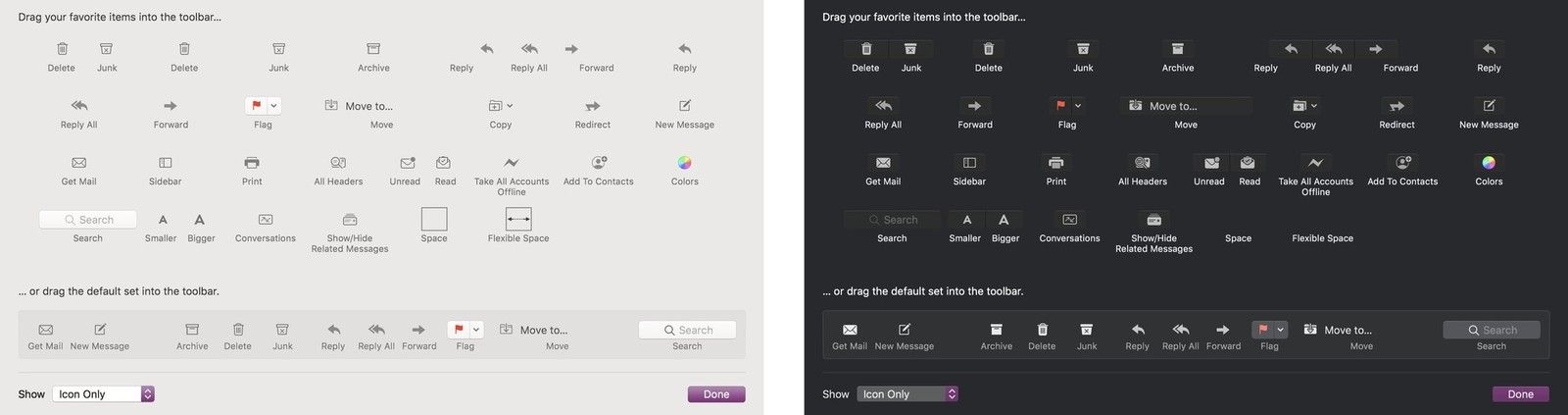
Task: Click Add To Contacts icon in light panel
Action: tap(598, 163)
